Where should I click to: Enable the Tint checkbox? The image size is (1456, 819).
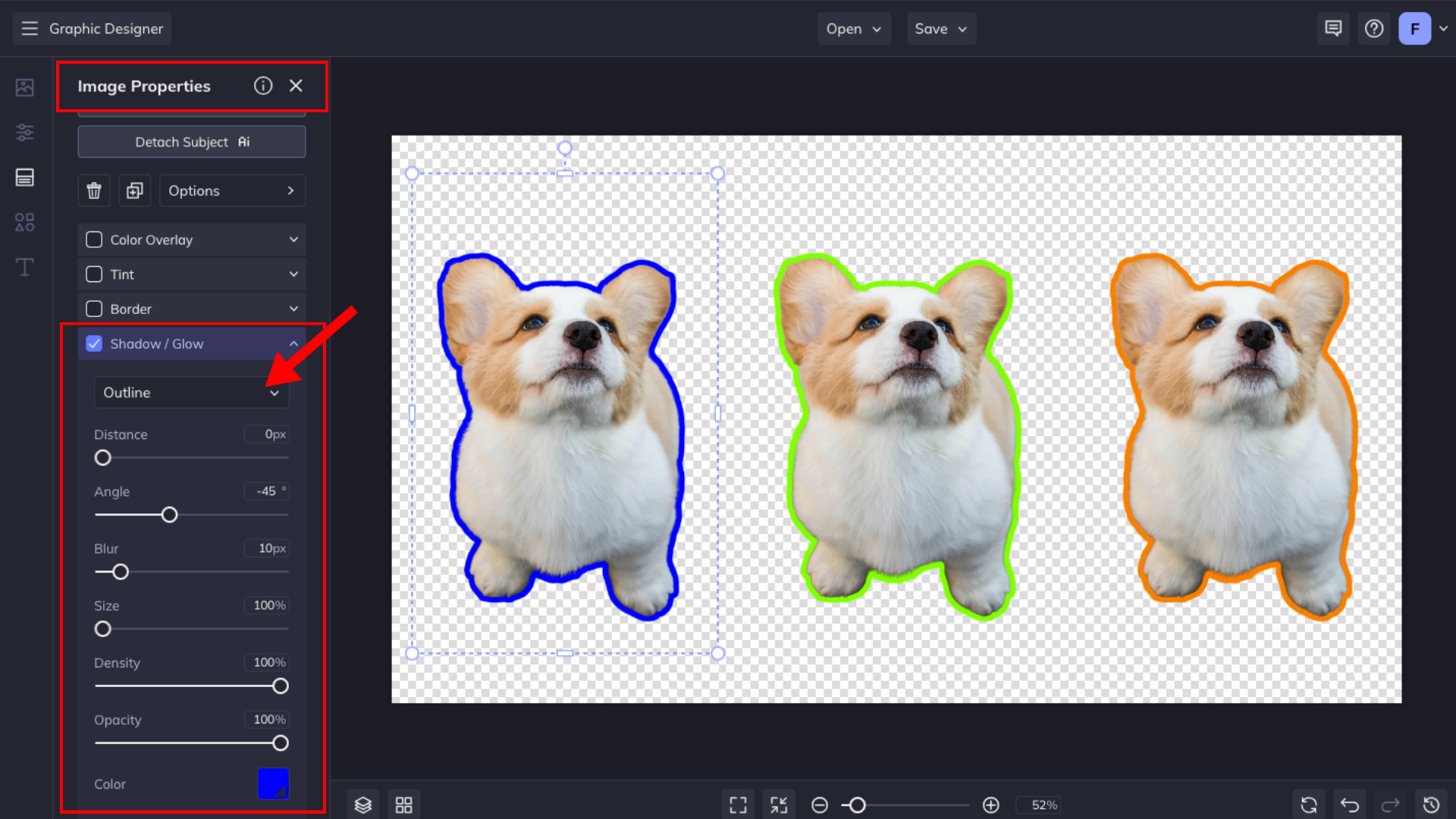click(x=94, y=275)
